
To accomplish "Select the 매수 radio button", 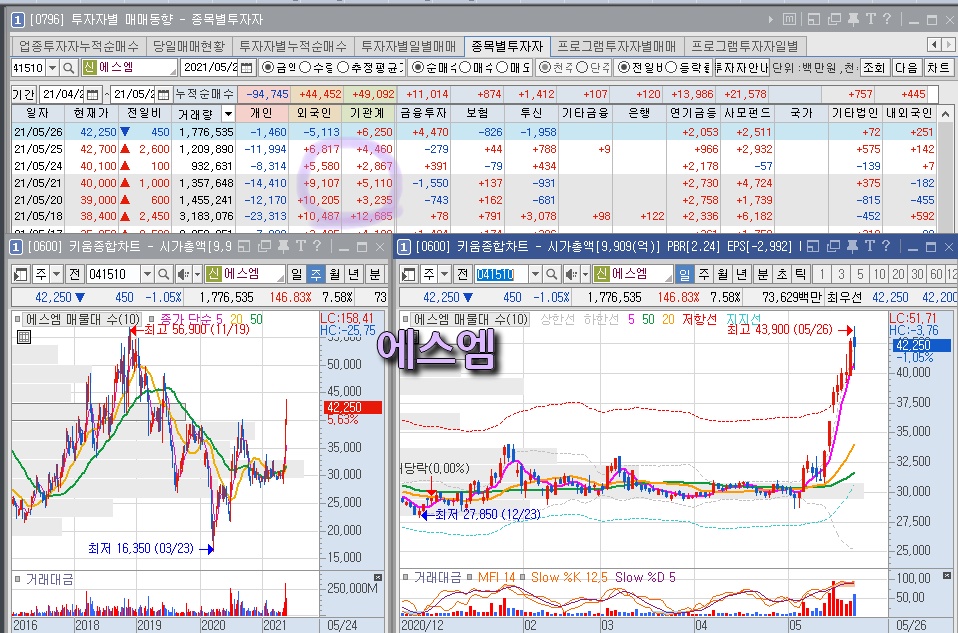I will tap(466, 68).
